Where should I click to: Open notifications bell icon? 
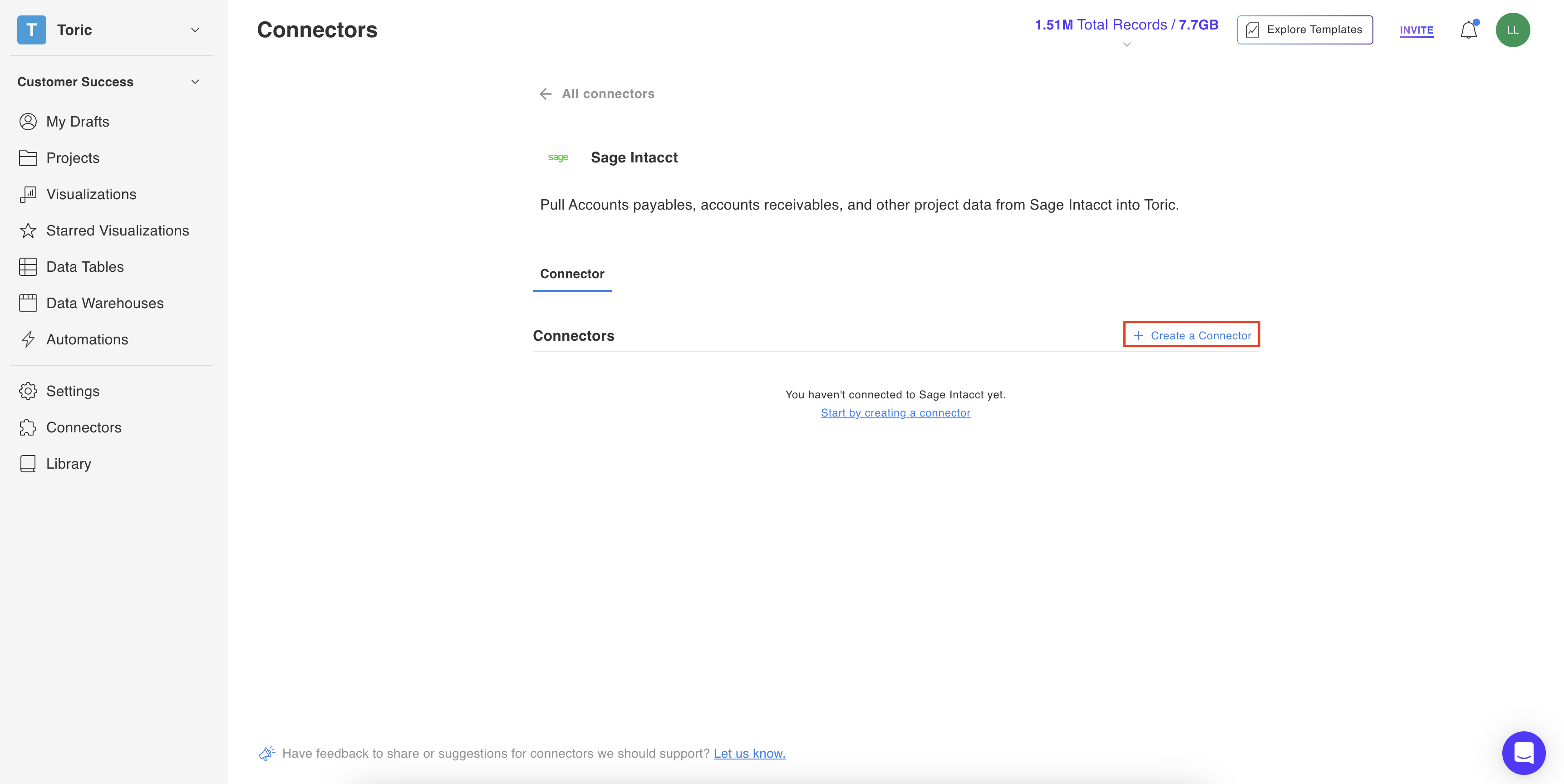[x=1468, y=30]
